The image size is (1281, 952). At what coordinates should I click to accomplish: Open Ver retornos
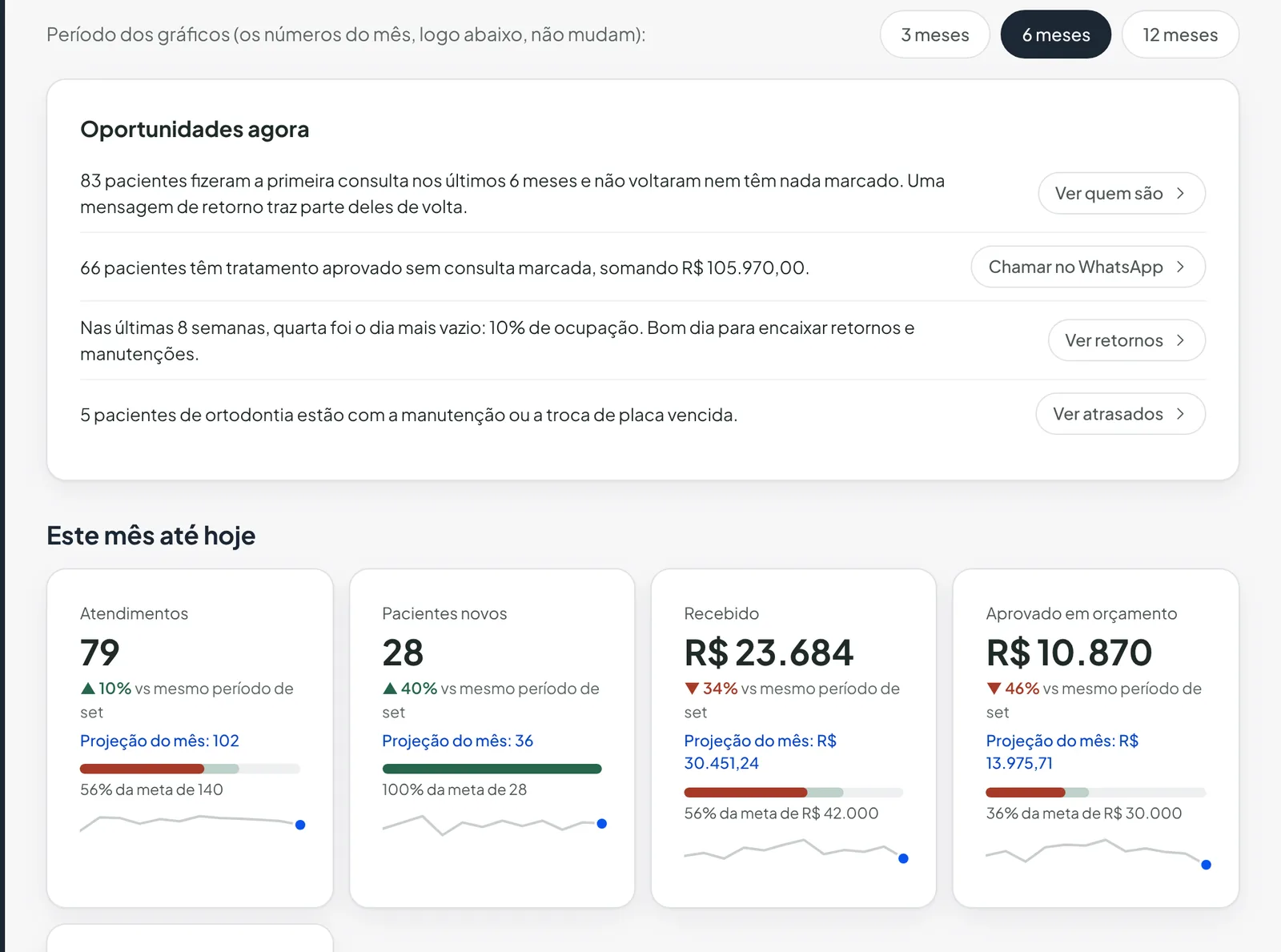[1126, 340]
